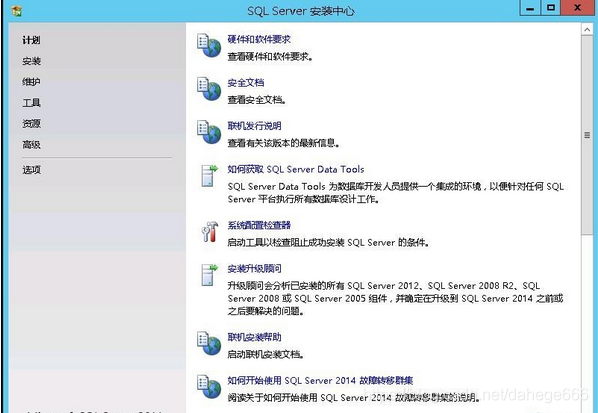The height and width of the screenshot is (413, 598).
Task: Click the vertical scrollbar thumb
Action: click(x=587, y=135)
